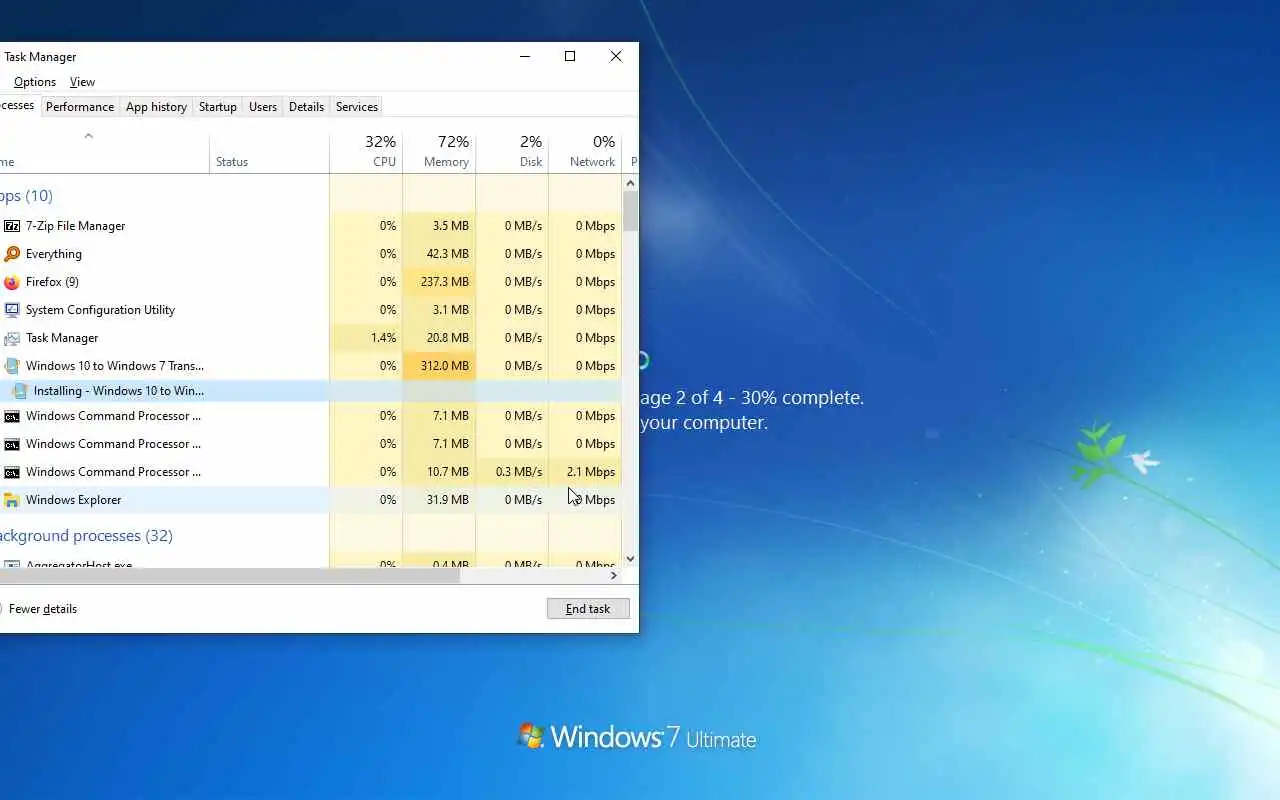Open the Options menu
The height and width of the screenshot is (800, 1280).
point(35,82)
